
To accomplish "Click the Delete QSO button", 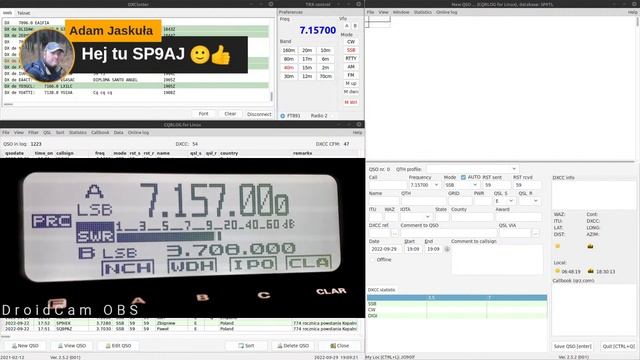I will click(x=293, y=346).
